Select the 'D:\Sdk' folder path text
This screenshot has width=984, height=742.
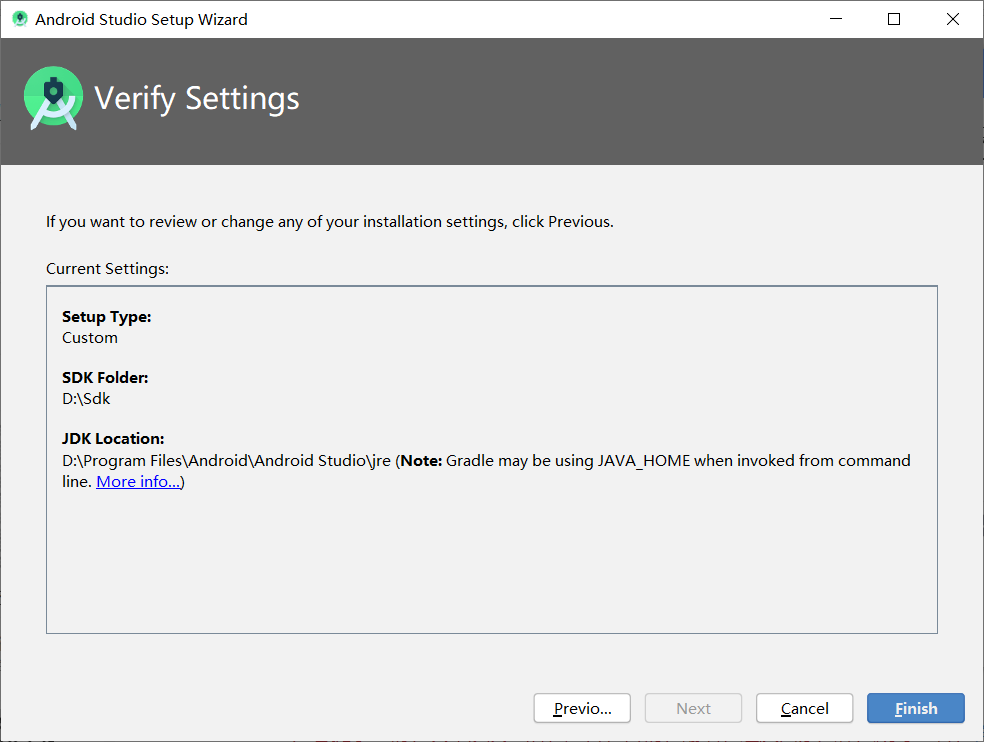pos(86,399)
